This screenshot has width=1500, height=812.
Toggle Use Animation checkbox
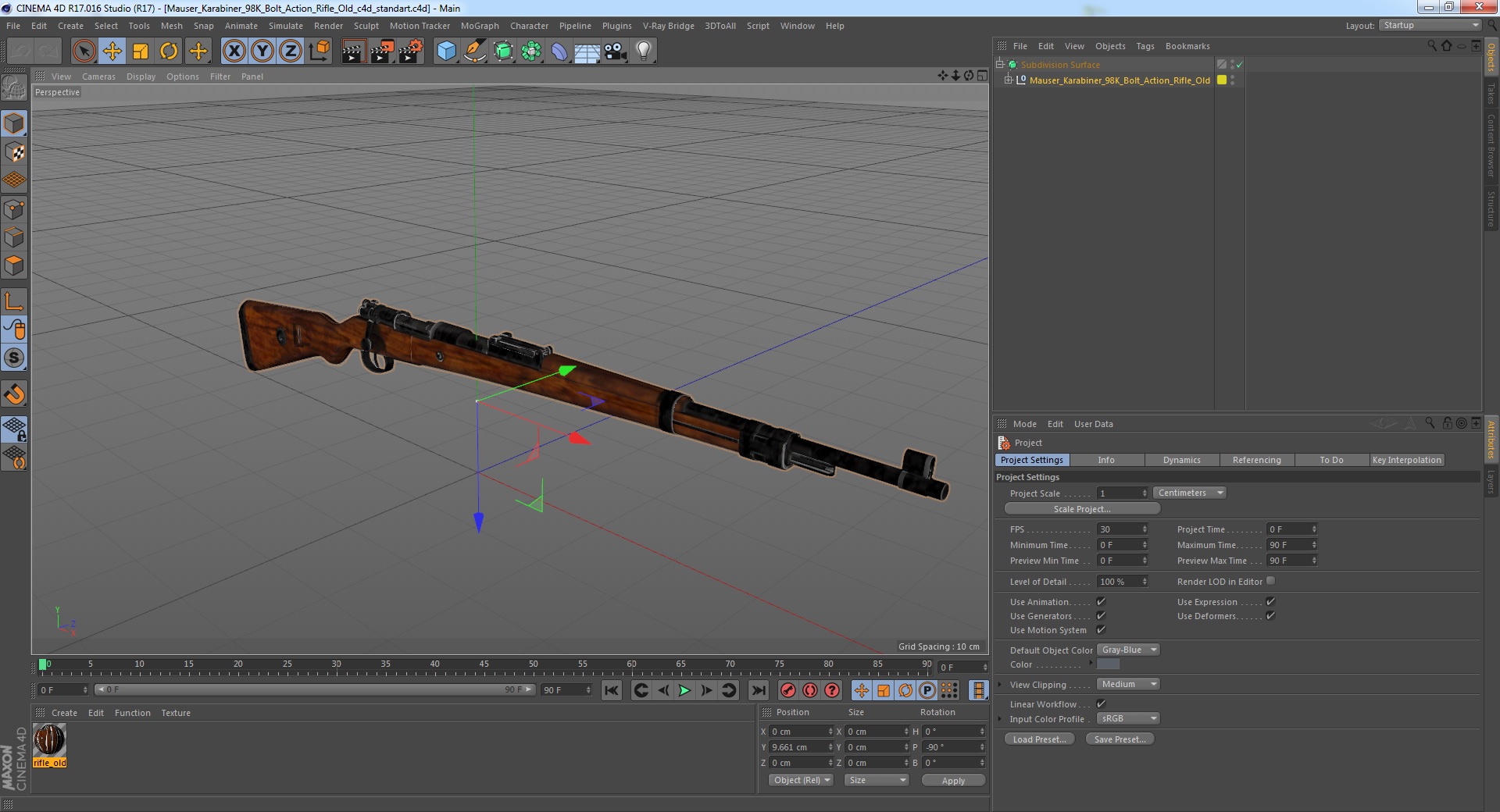click(x=1101, y=602)
